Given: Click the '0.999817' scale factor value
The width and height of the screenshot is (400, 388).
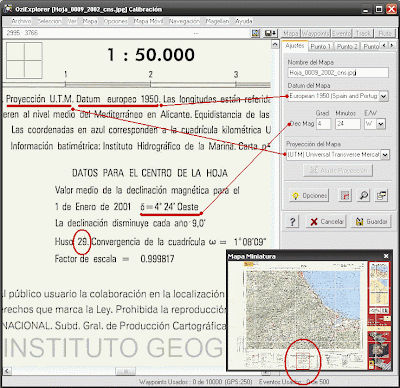Looking at the screenshot, I should coord(157,259).
